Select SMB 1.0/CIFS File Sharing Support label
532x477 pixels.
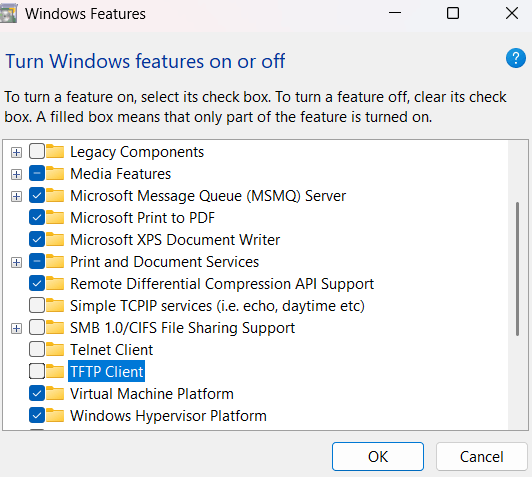coord(183,328)
